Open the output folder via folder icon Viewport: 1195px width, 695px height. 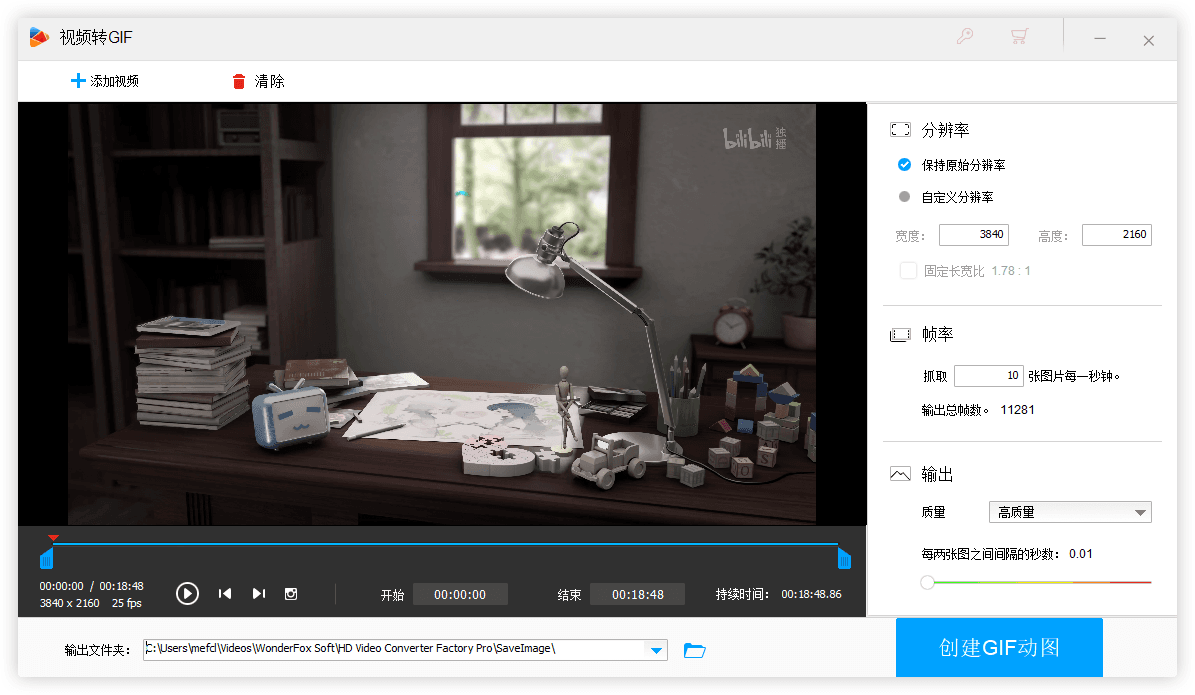(694, 651)
